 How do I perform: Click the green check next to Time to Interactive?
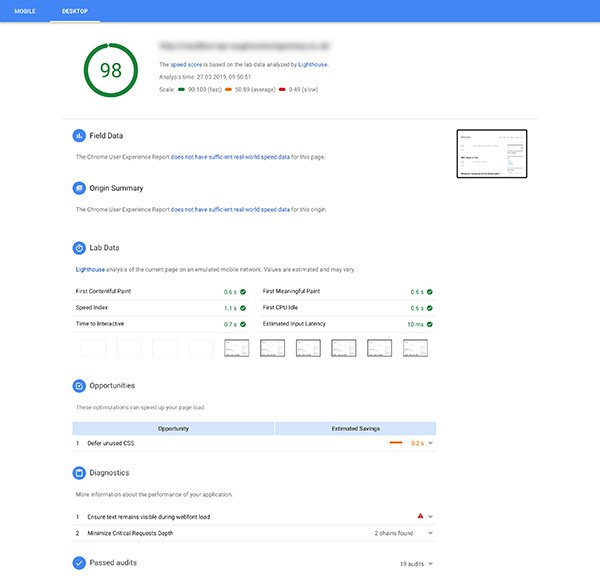click(x=243, y=324)
